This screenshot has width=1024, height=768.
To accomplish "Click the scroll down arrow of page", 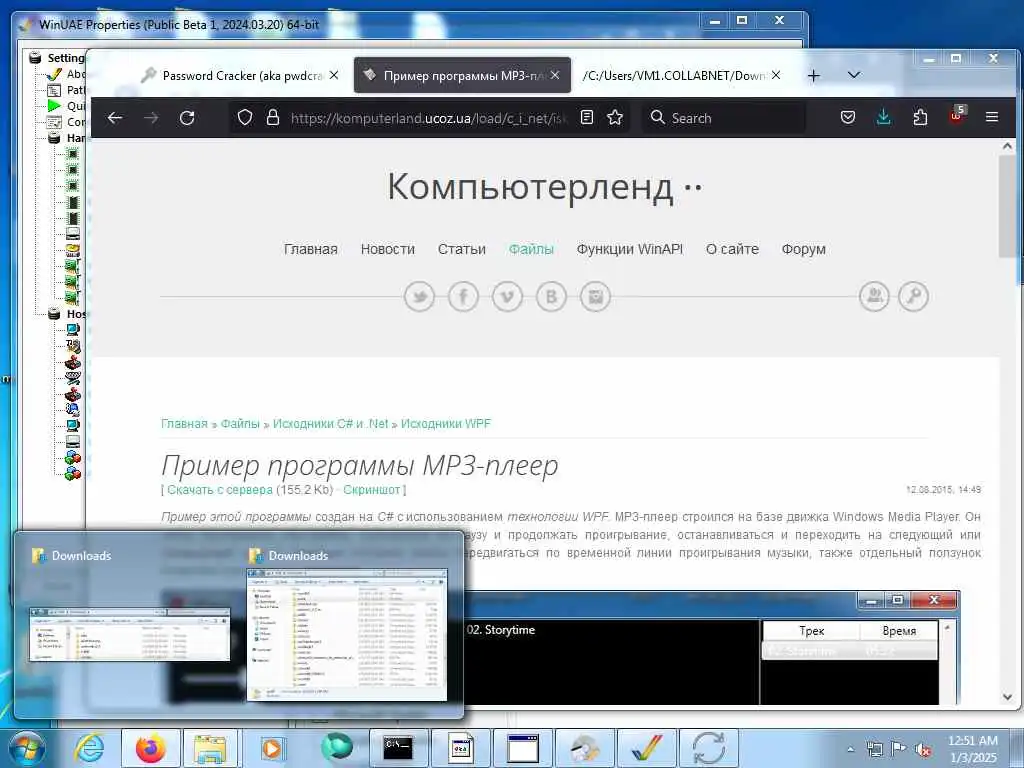I will coord(1007,697).
